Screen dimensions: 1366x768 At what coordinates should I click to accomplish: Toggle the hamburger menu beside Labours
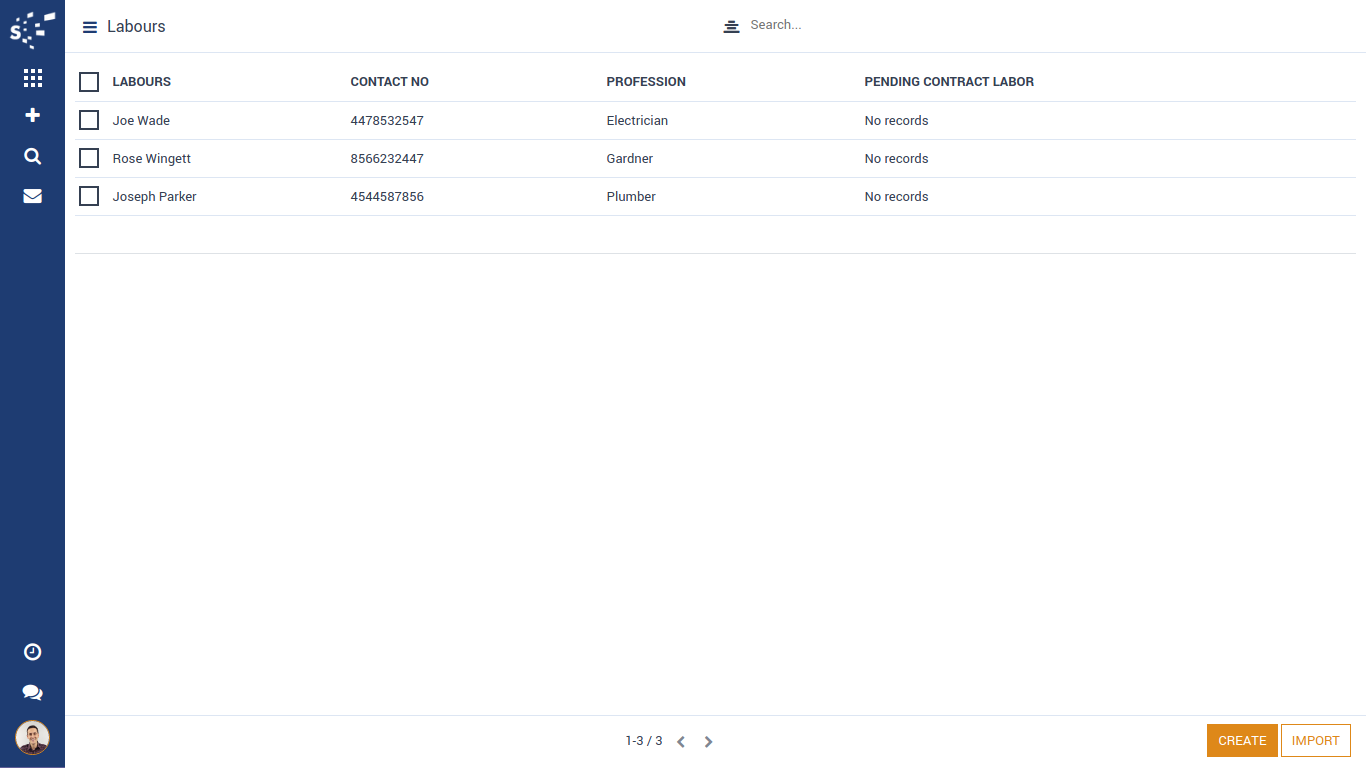pos(90,27)
